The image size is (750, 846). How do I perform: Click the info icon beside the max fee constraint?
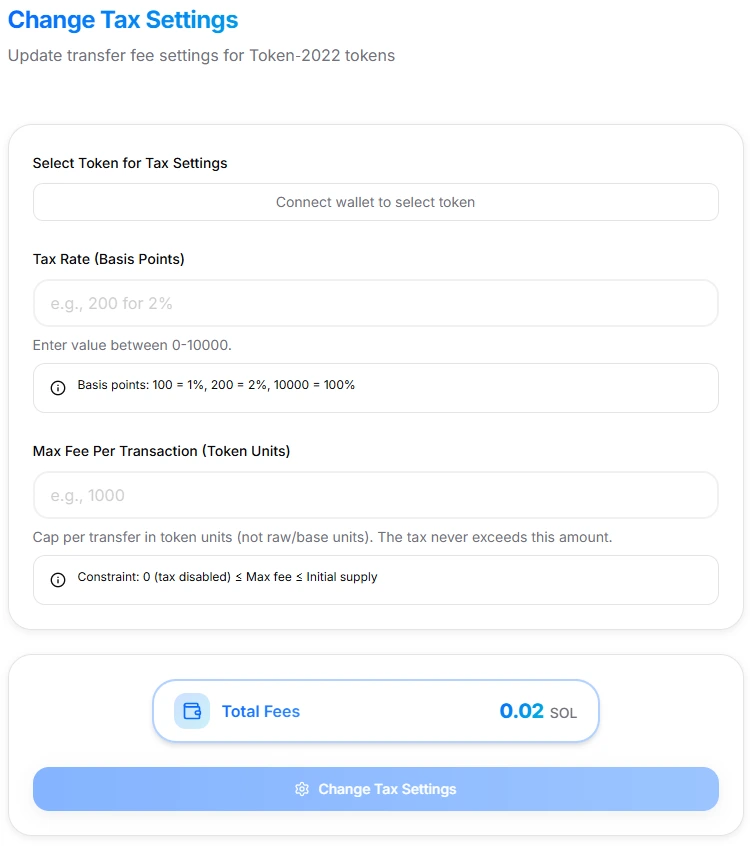[58, 577]
